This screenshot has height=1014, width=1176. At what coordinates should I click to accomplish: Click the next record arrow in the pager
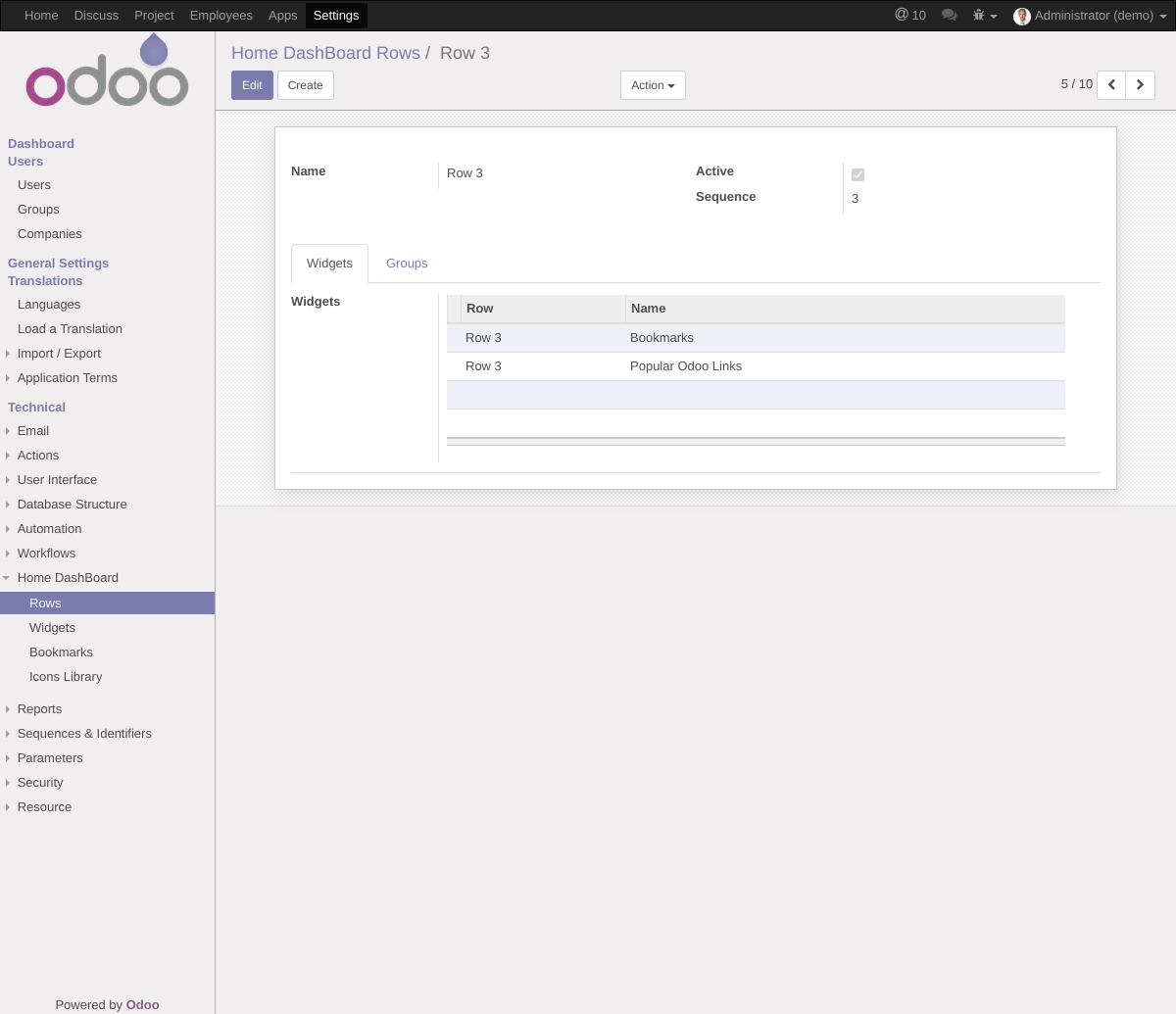1140,85
